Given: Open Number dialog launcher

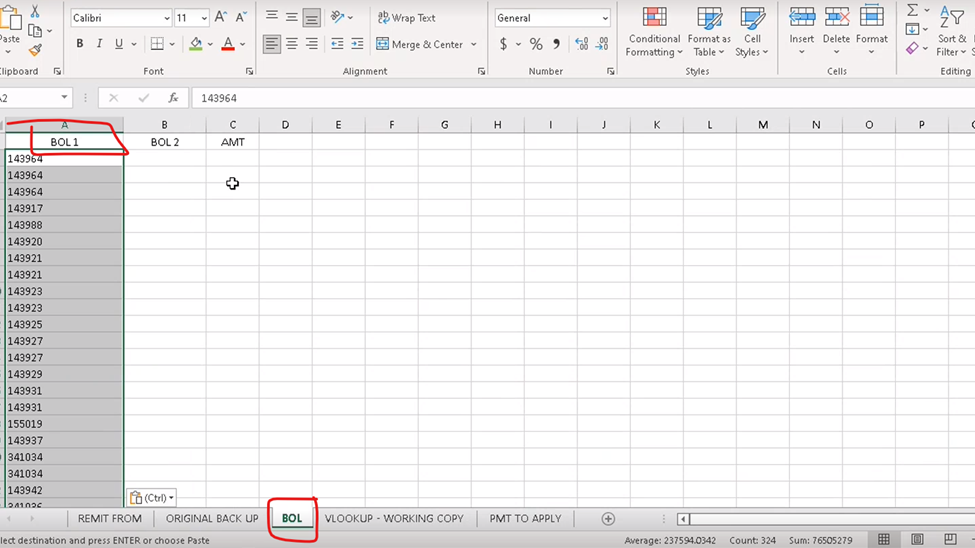Looking at the screenshot, I should click(x=611, y=72).
